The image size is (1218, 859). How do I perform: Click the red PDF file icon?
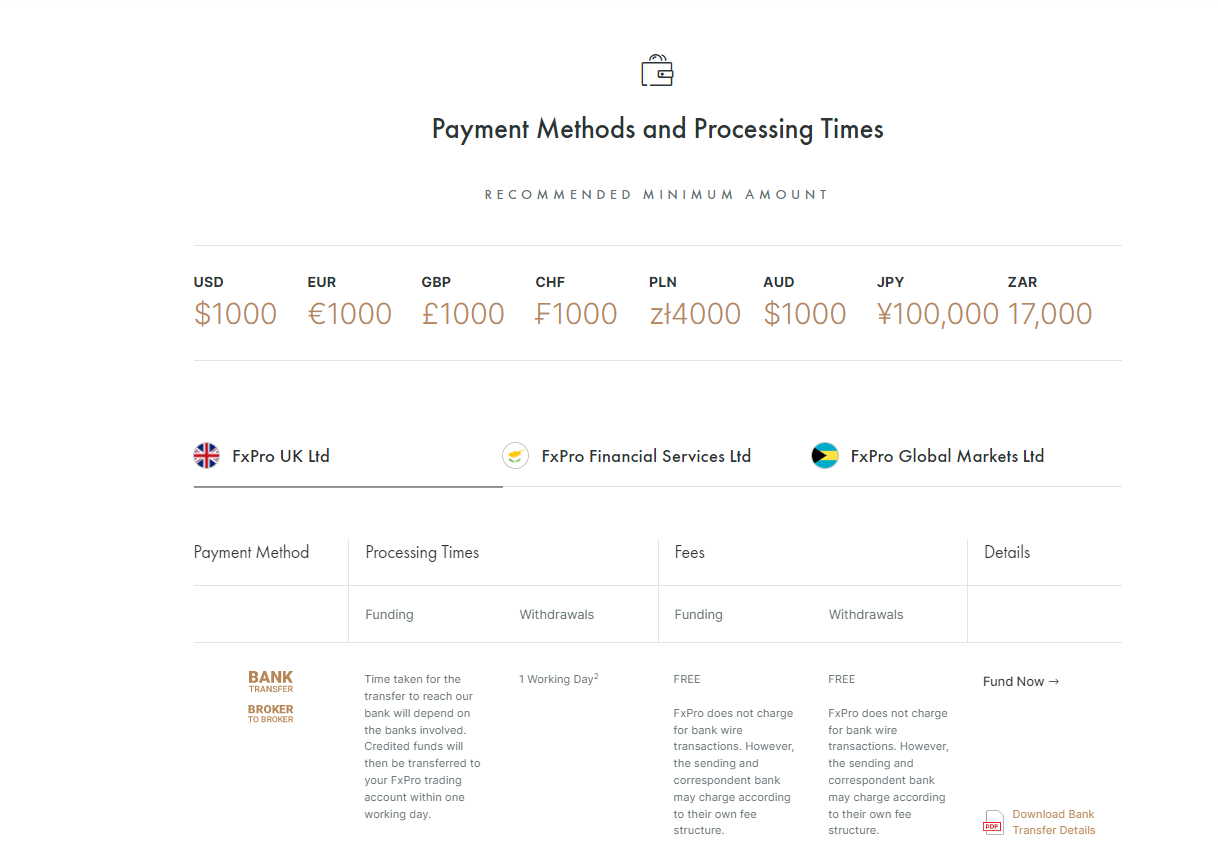993,822
